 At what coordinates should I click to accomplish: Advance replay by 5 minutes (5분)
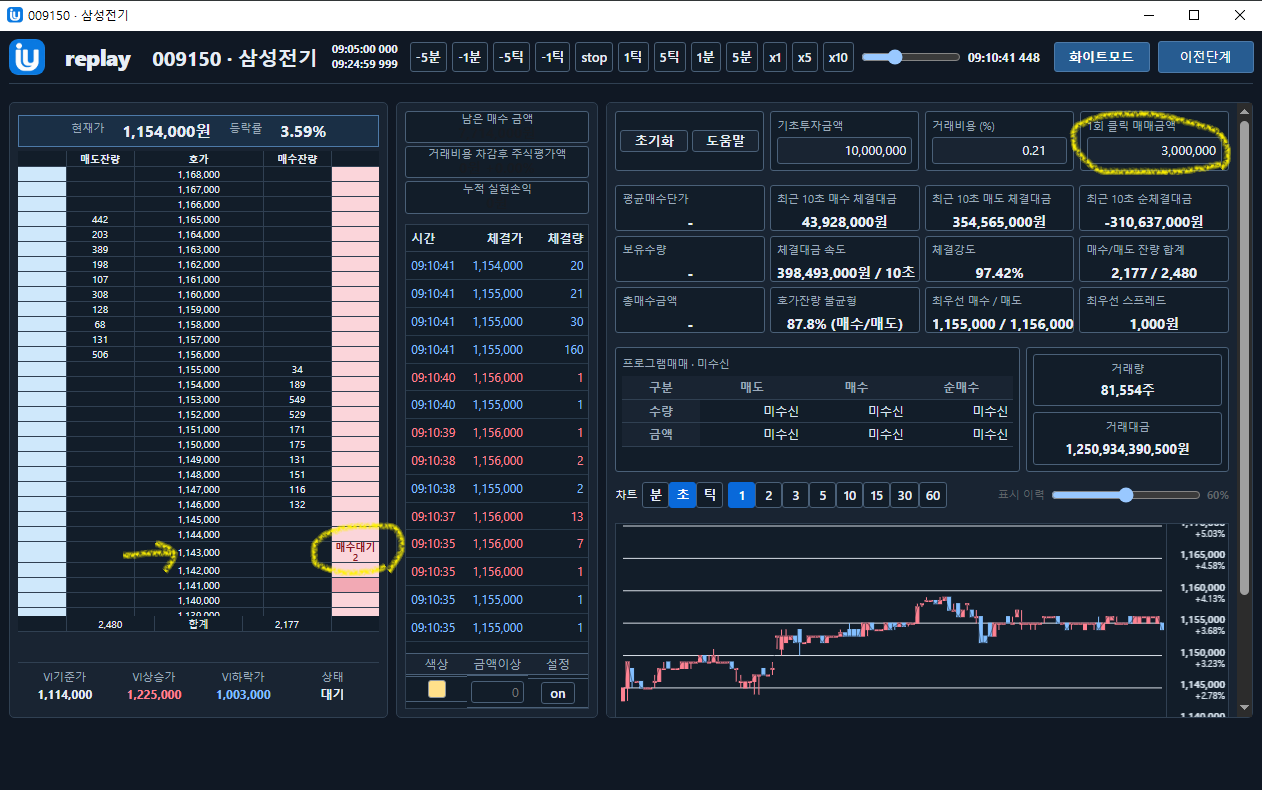(x=741, y=57)
